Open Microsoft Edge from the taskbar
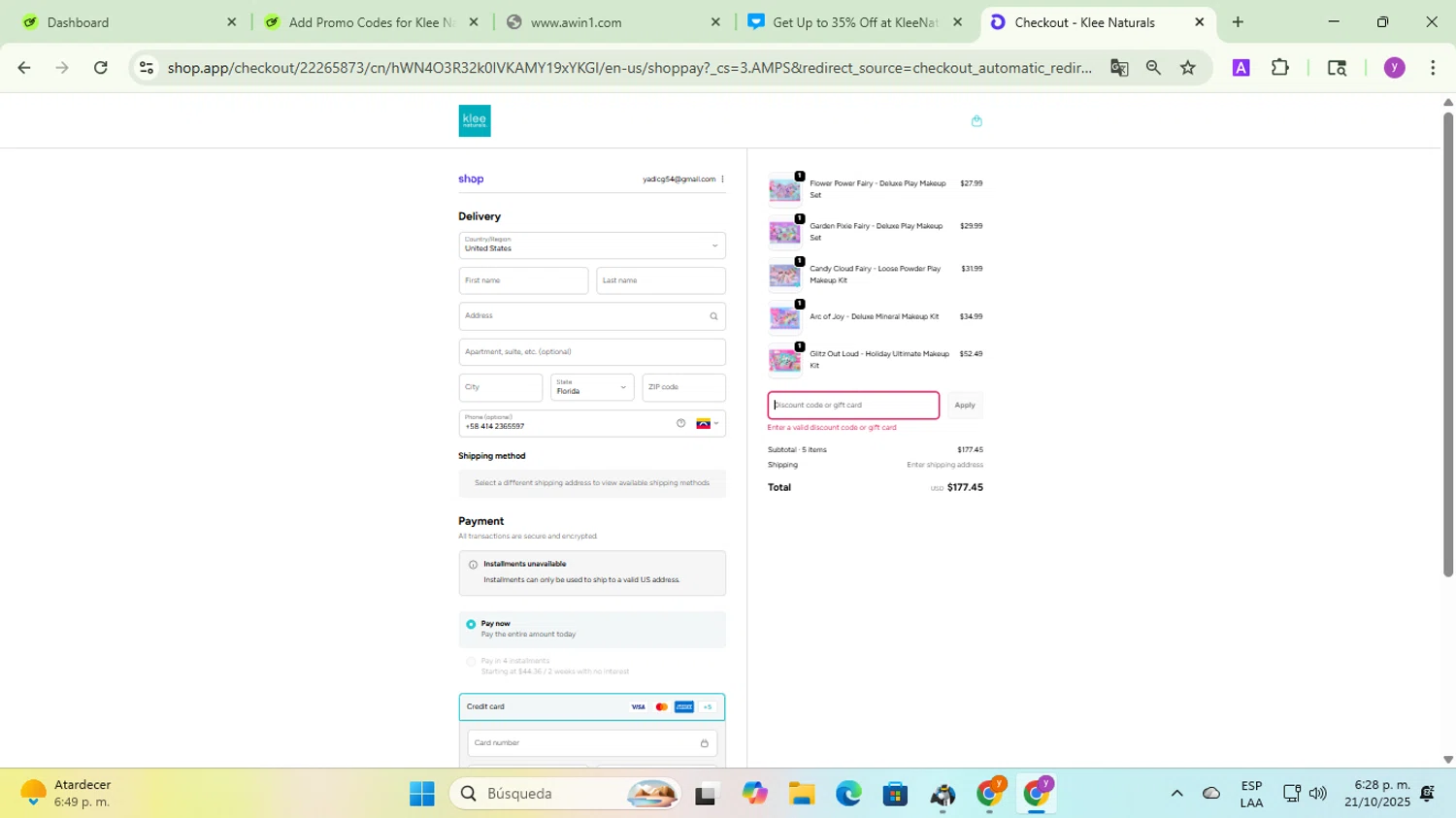1456x818 pixels. (848, 795)
